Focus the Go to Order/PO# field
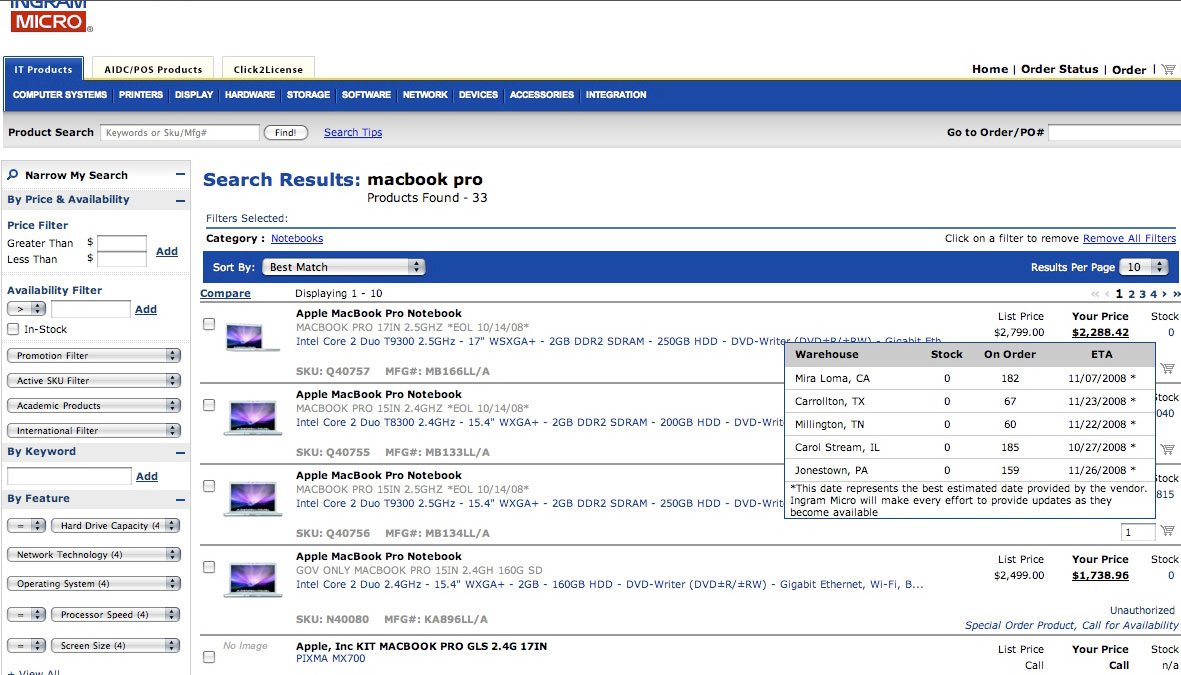This screenshot has width=1181, height=675. (x=1115, y=133)
